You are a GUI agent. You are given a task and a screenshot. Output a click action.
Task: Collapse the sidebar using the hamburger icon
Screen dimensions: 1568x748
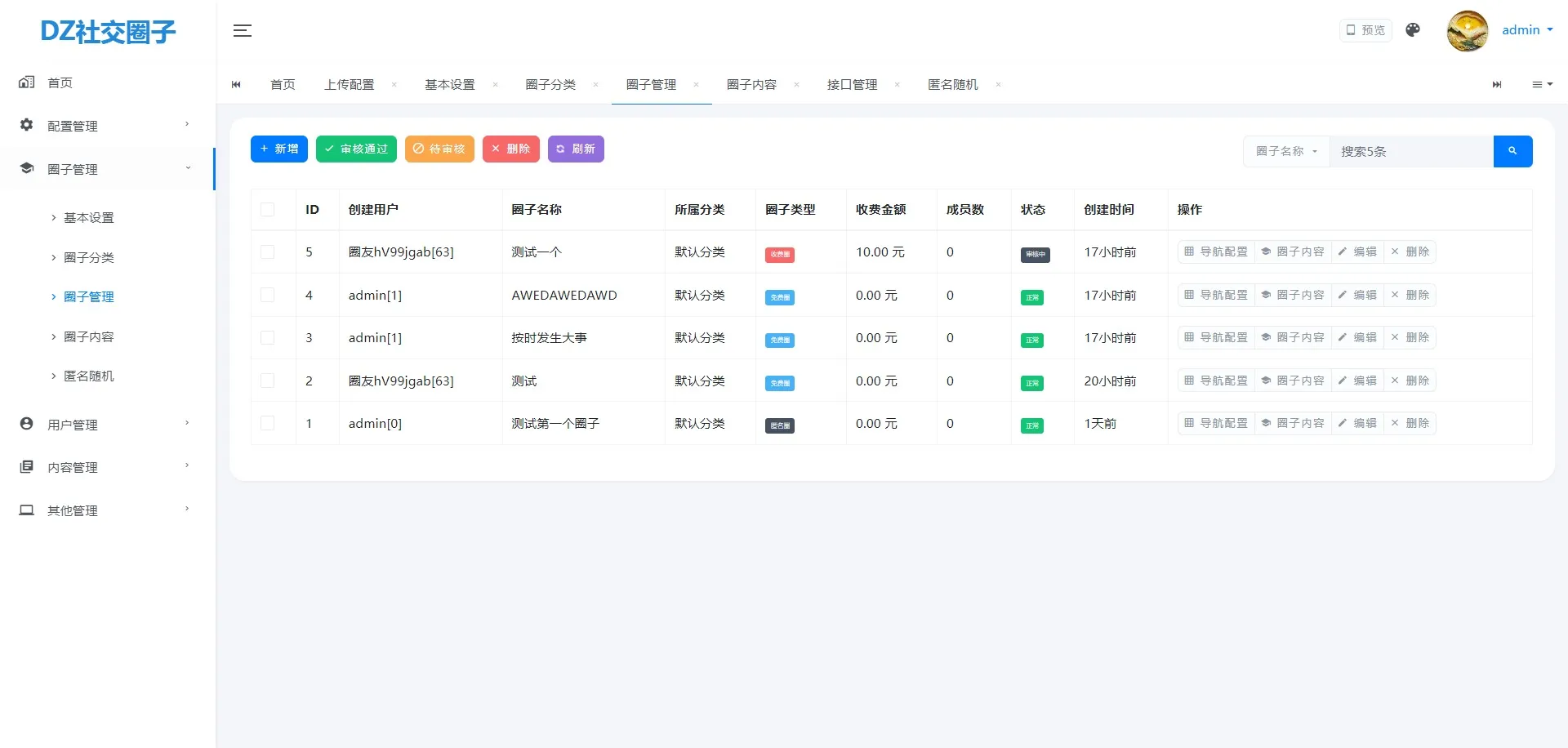(x=242, y=30)
